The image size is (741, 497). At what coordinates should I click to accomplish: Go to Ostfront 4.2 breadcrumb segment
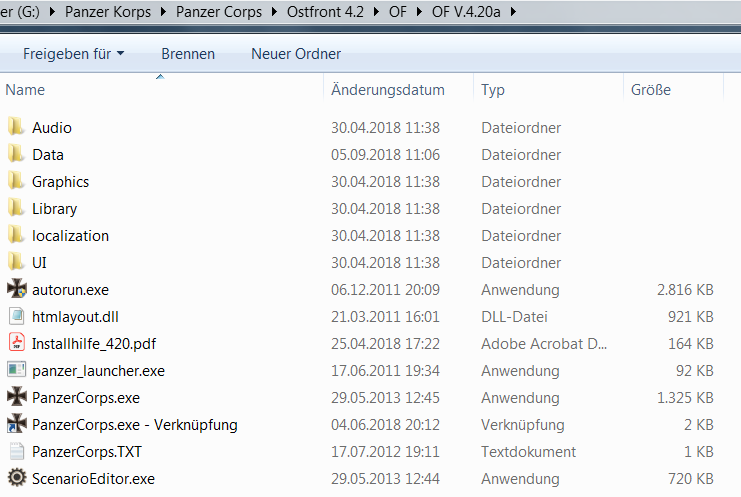pyautogui.click(x=325, y=12)
